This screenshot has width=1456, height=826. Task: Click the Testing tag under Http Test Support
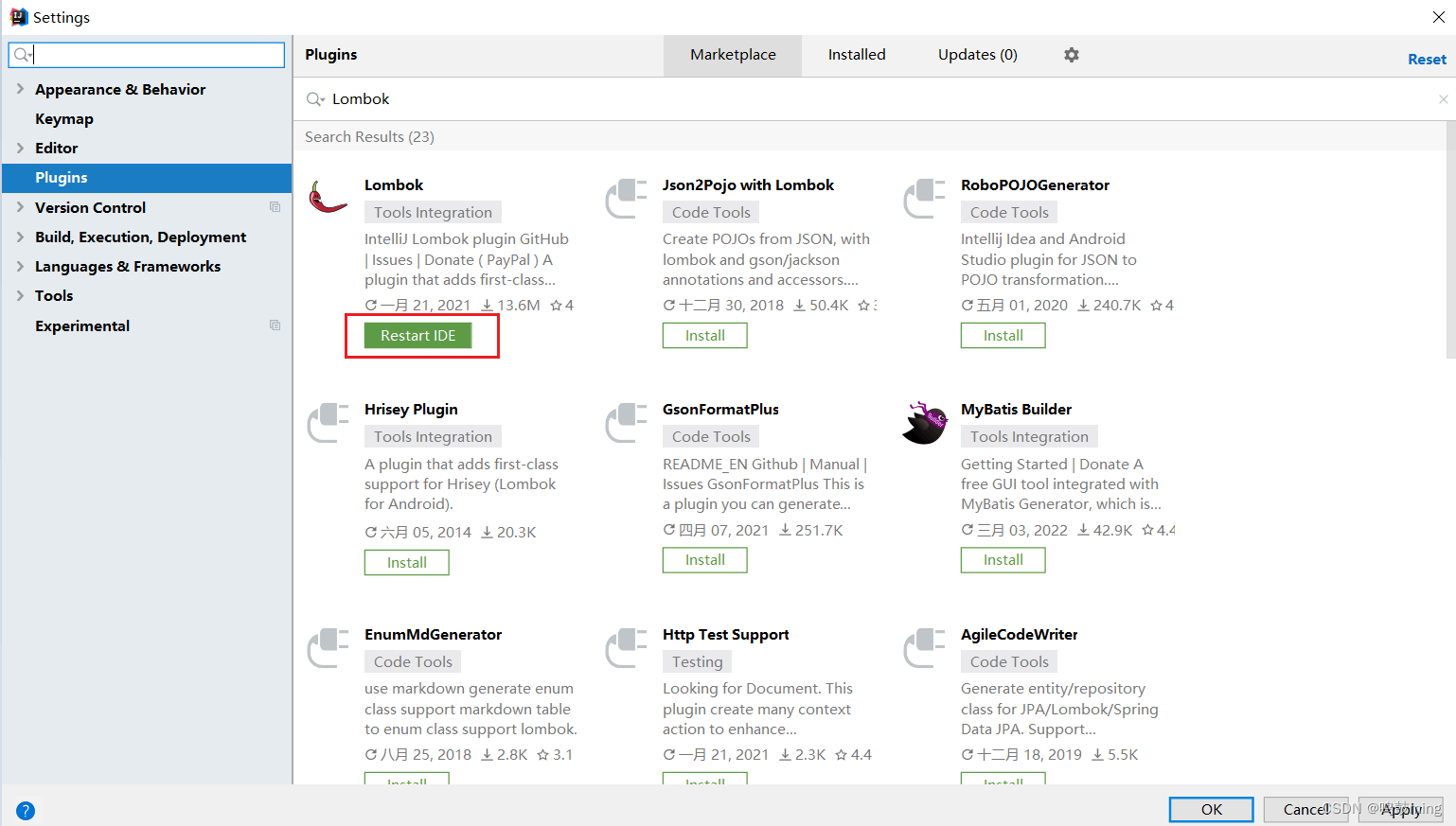(697, 662)
